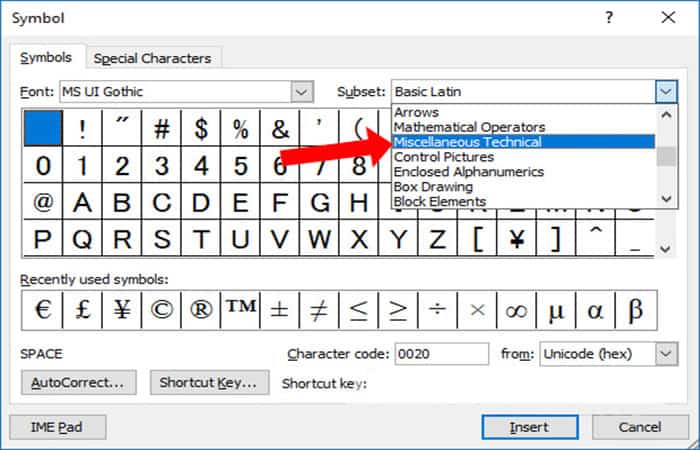Choose Control Pictures subset
Viewport: 700px width, 450px height.
point(523,157)
